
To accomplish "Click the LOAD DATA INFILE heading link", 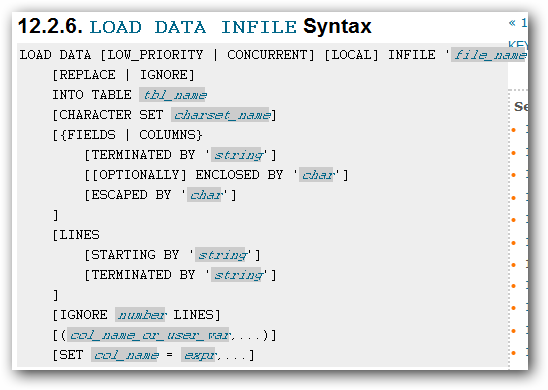I will coord(193,27).
